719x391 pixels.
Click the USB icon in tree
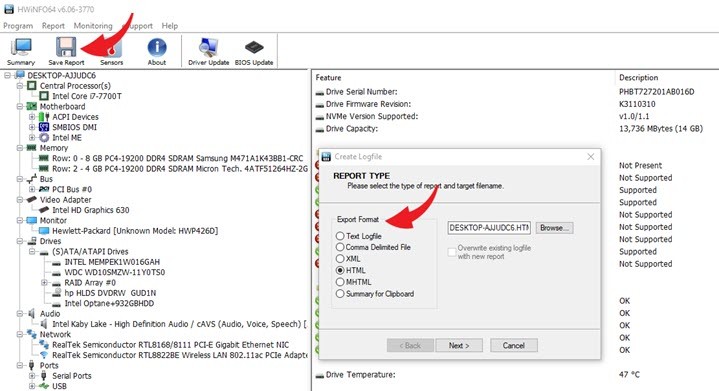point(44,386)
